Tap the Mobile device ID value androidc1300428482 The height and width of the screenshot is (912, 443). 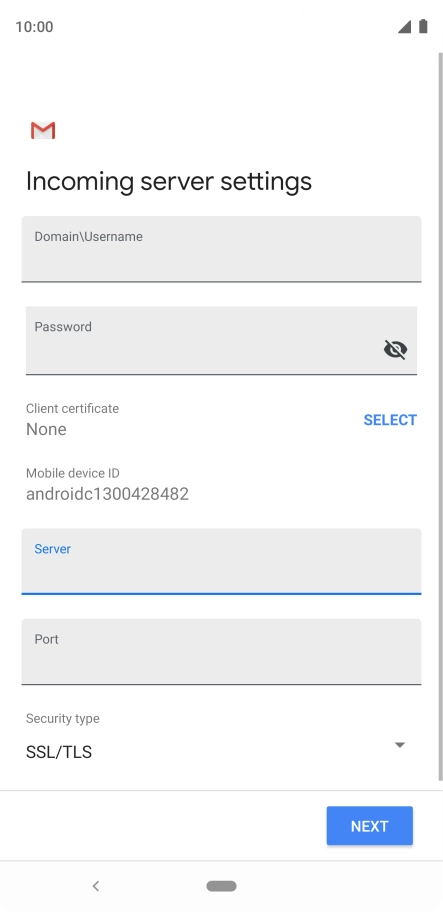108,494
